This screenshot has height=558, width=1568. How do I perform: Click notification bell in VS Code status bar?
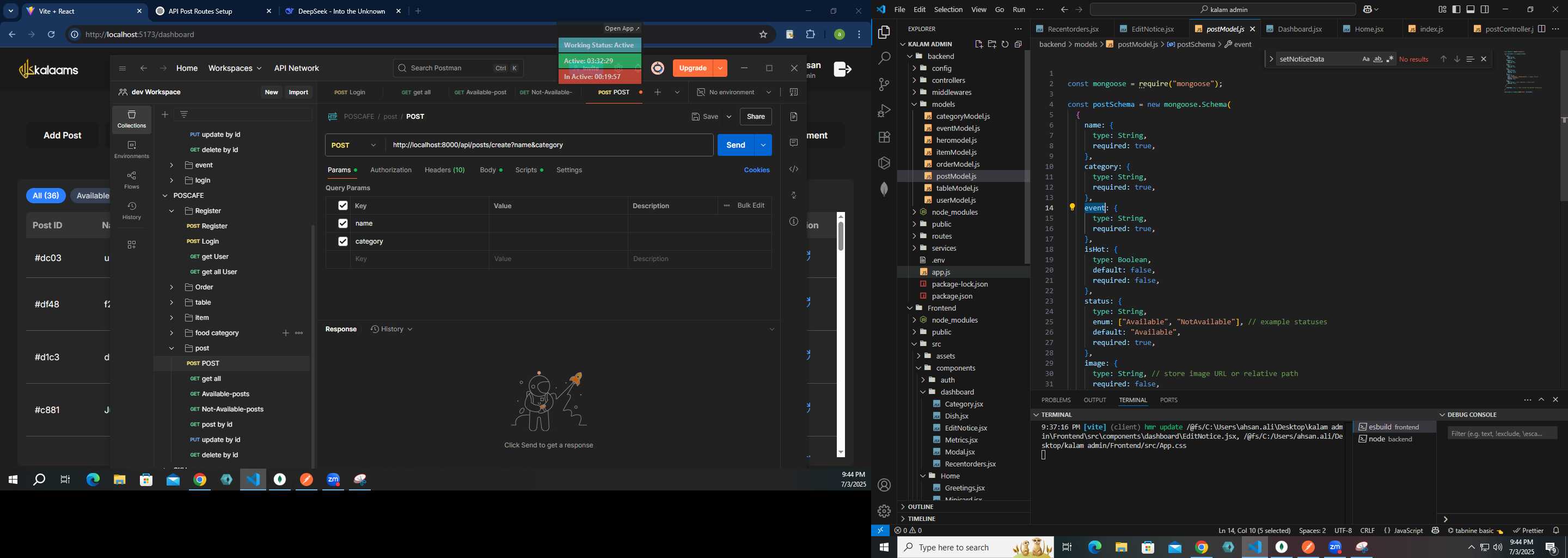point(1556,531)
